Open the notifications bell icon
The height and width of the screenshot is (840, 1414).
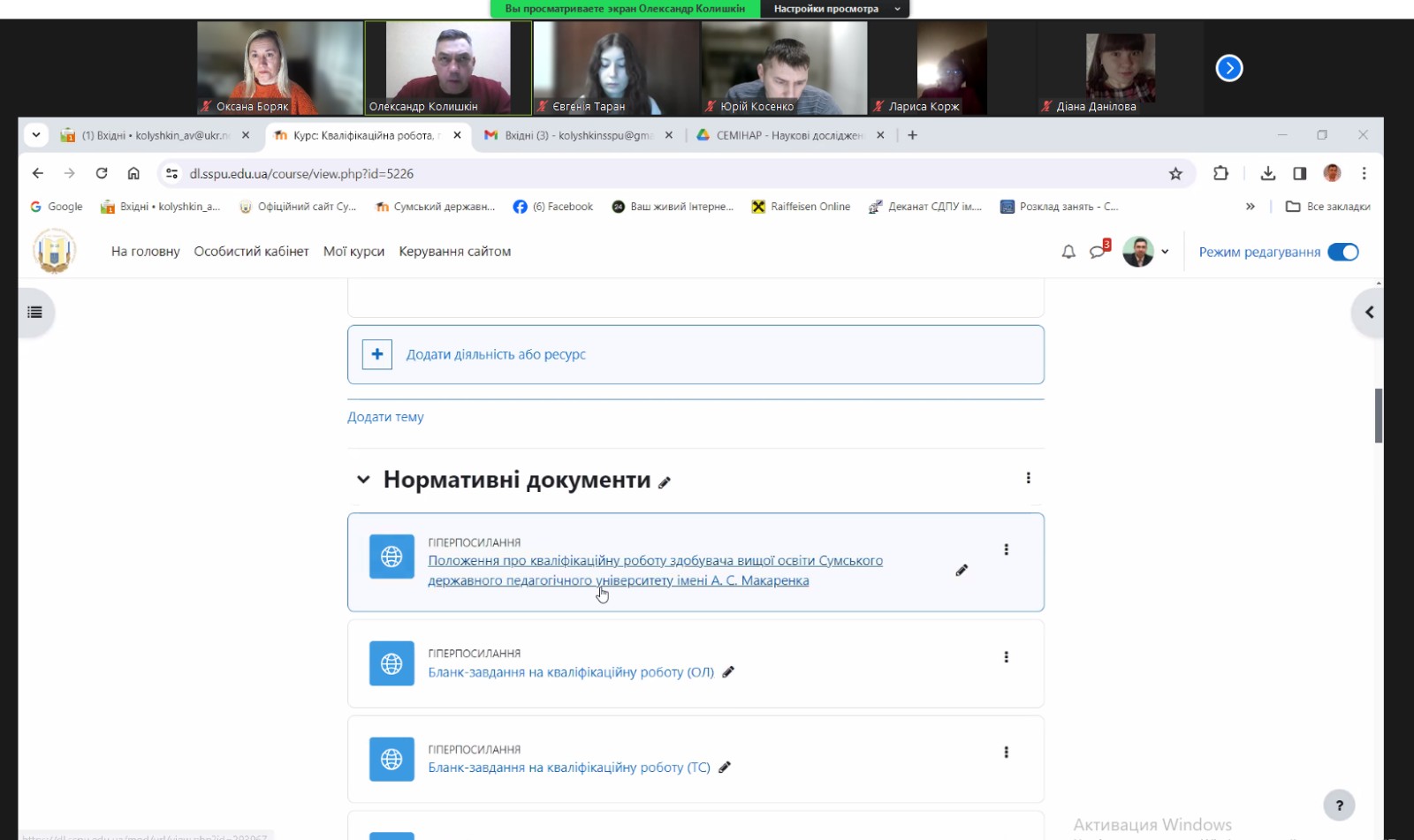(1068, 252)
